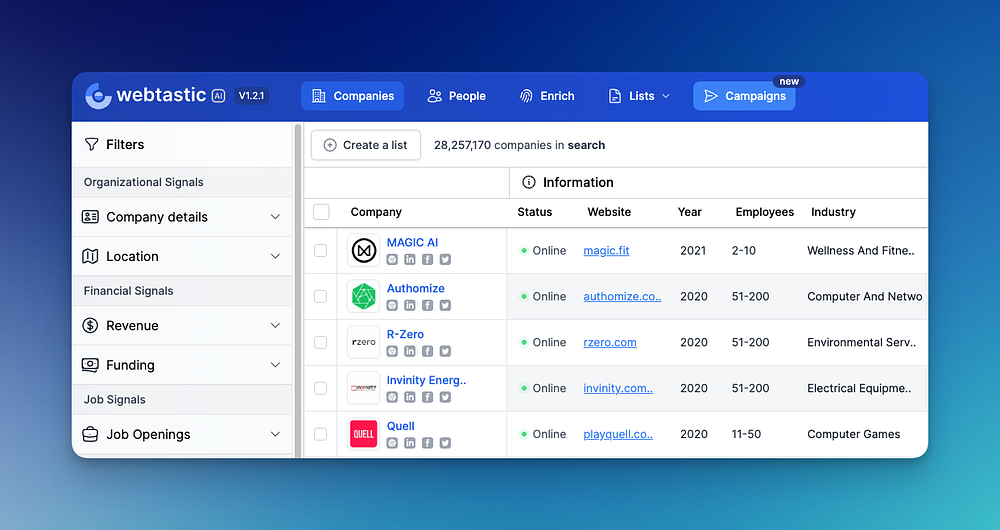Open the Lists dropdown menu
Image resolution: width=1000 pixels, height=530 pixels.
point(639,96)
